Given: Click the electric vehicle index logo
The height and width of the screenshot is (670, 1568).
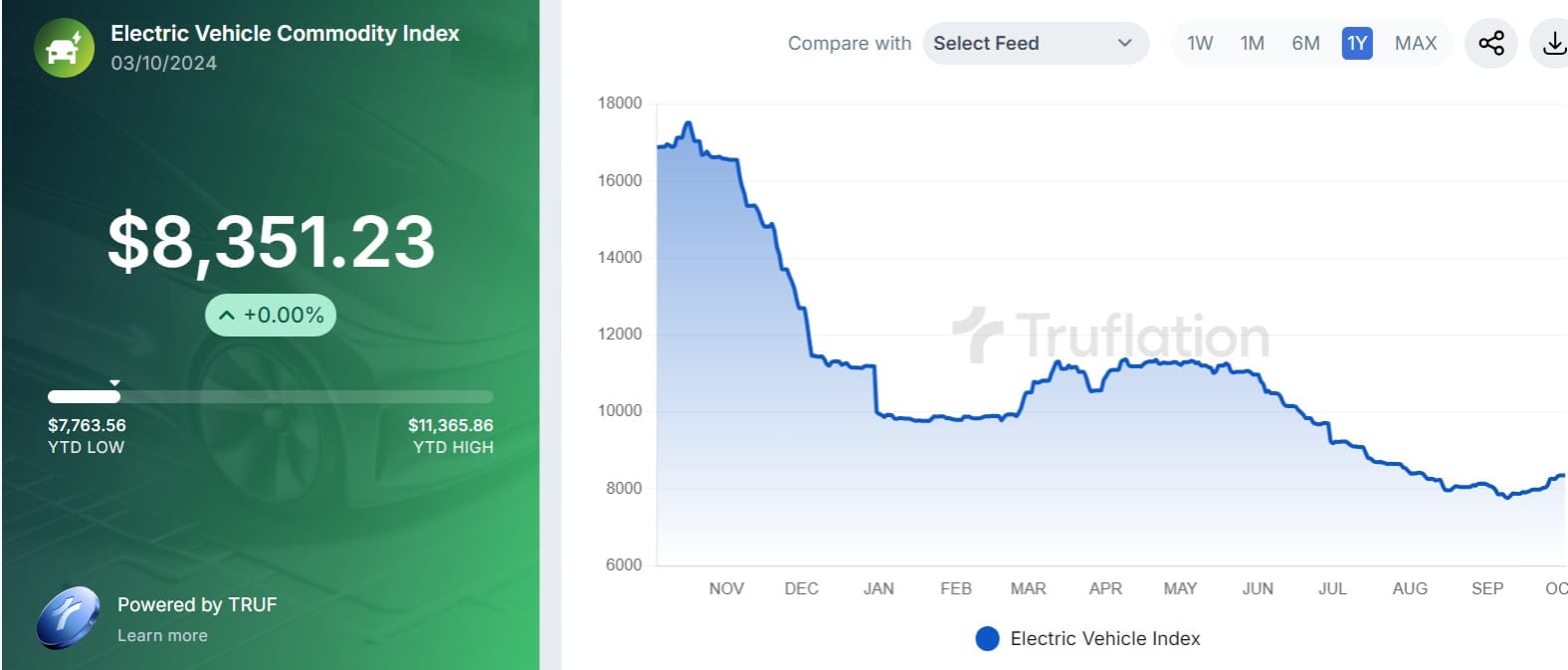Looking at the screenshot, I should [x=64, y=48].
